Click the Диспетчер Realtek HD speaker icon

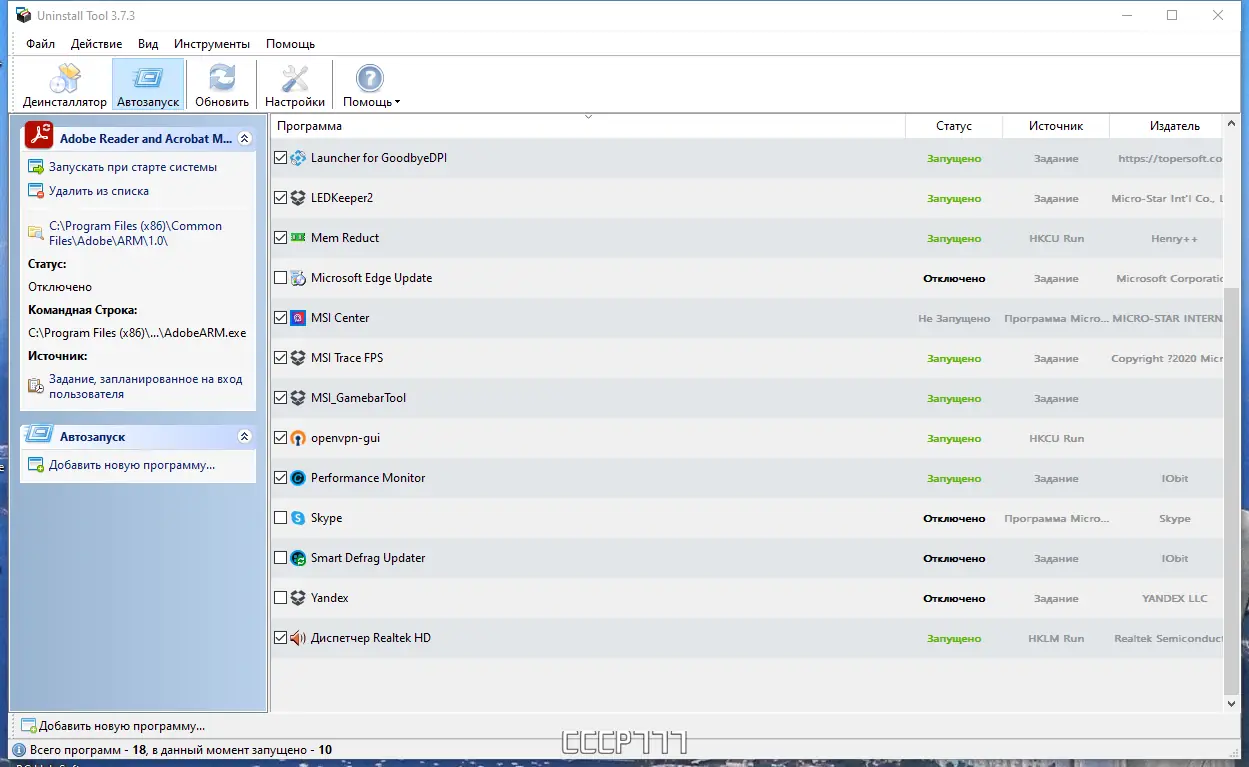298,638
